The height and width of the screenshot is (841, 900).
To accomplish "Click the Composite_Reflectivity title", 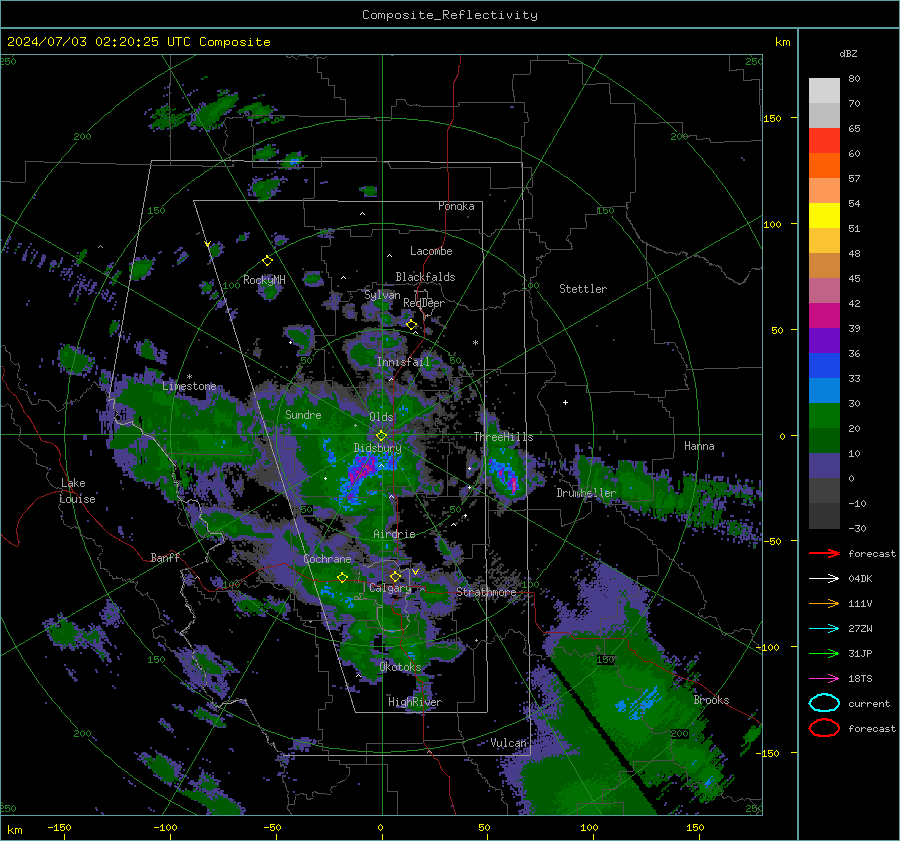I will point(449,15).
